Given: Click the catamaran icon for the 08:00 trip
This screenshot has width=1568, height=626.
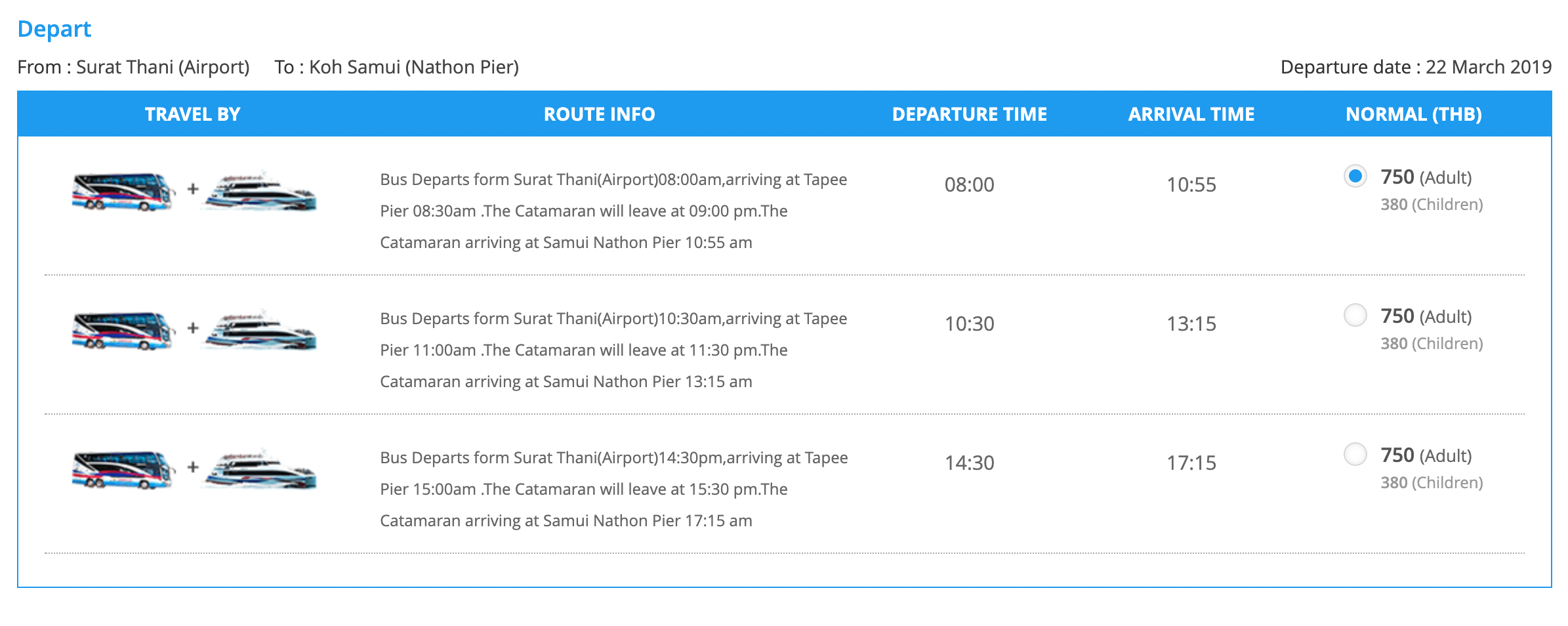Looking at the screenshot, I should coord(261,191).
